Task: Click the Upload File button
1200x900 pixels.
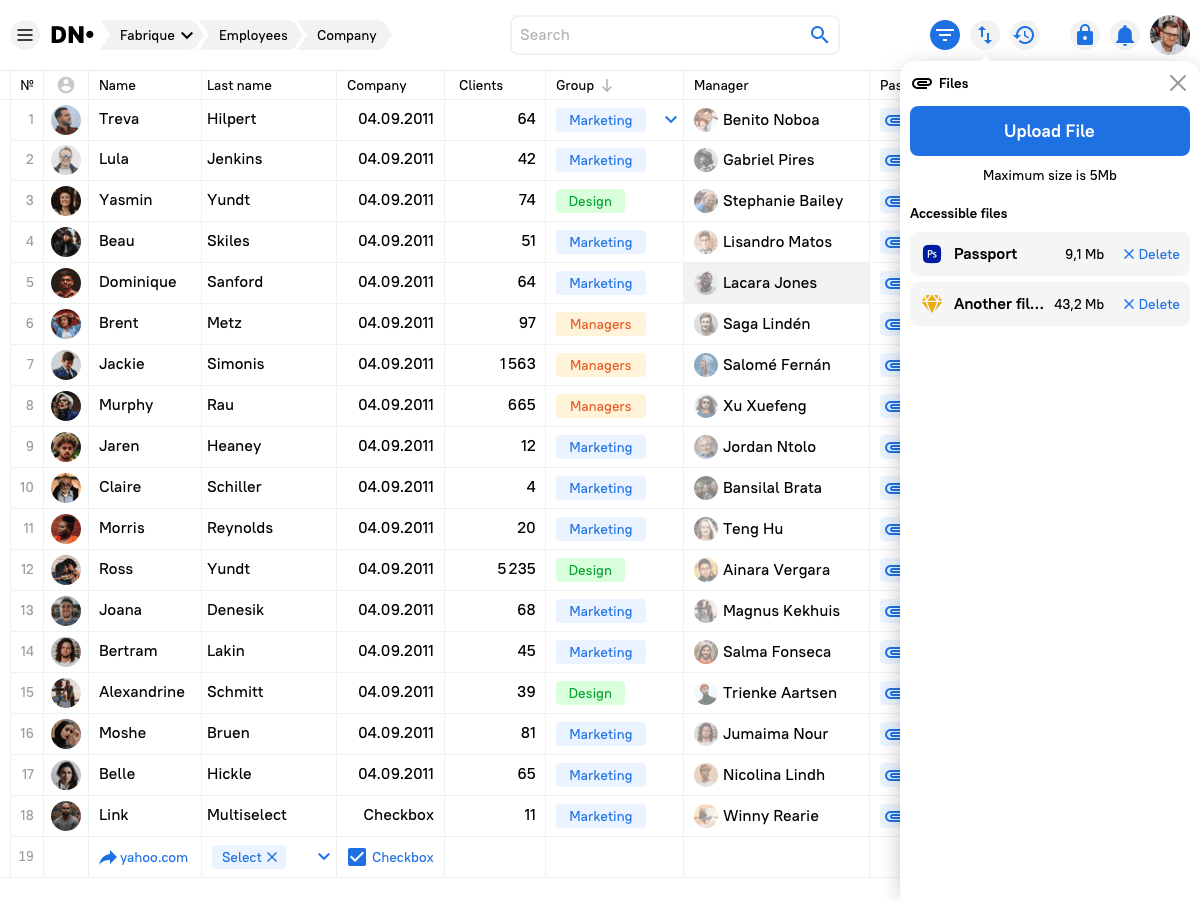Action: tap(1050, 131)
